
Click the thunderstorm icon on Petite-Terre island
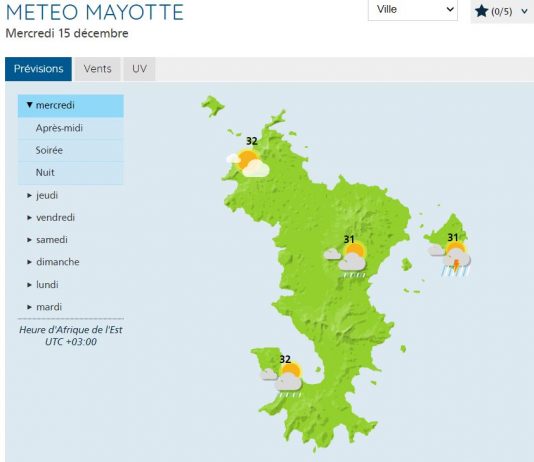point(450,259)
